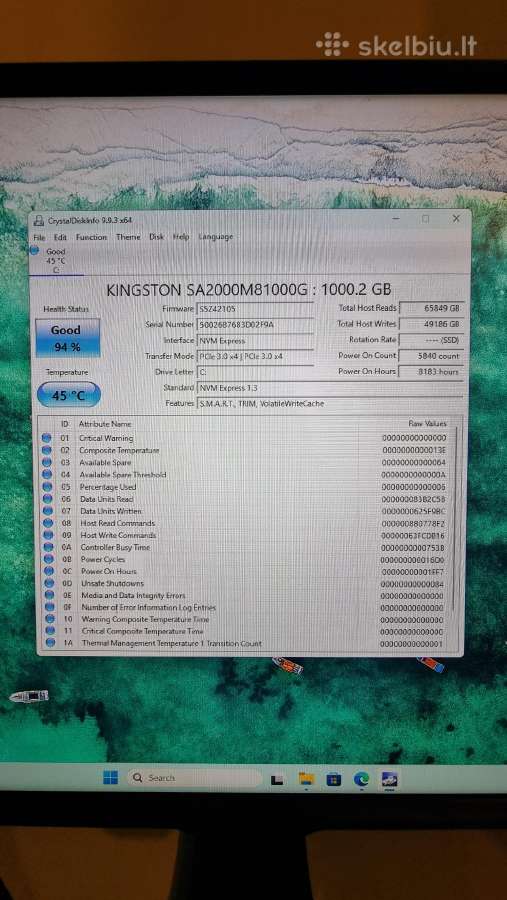Select Number of Error Information Log Entries
Image resolution: width=507 pixels, height=900 pixels.
coord(247,607)
